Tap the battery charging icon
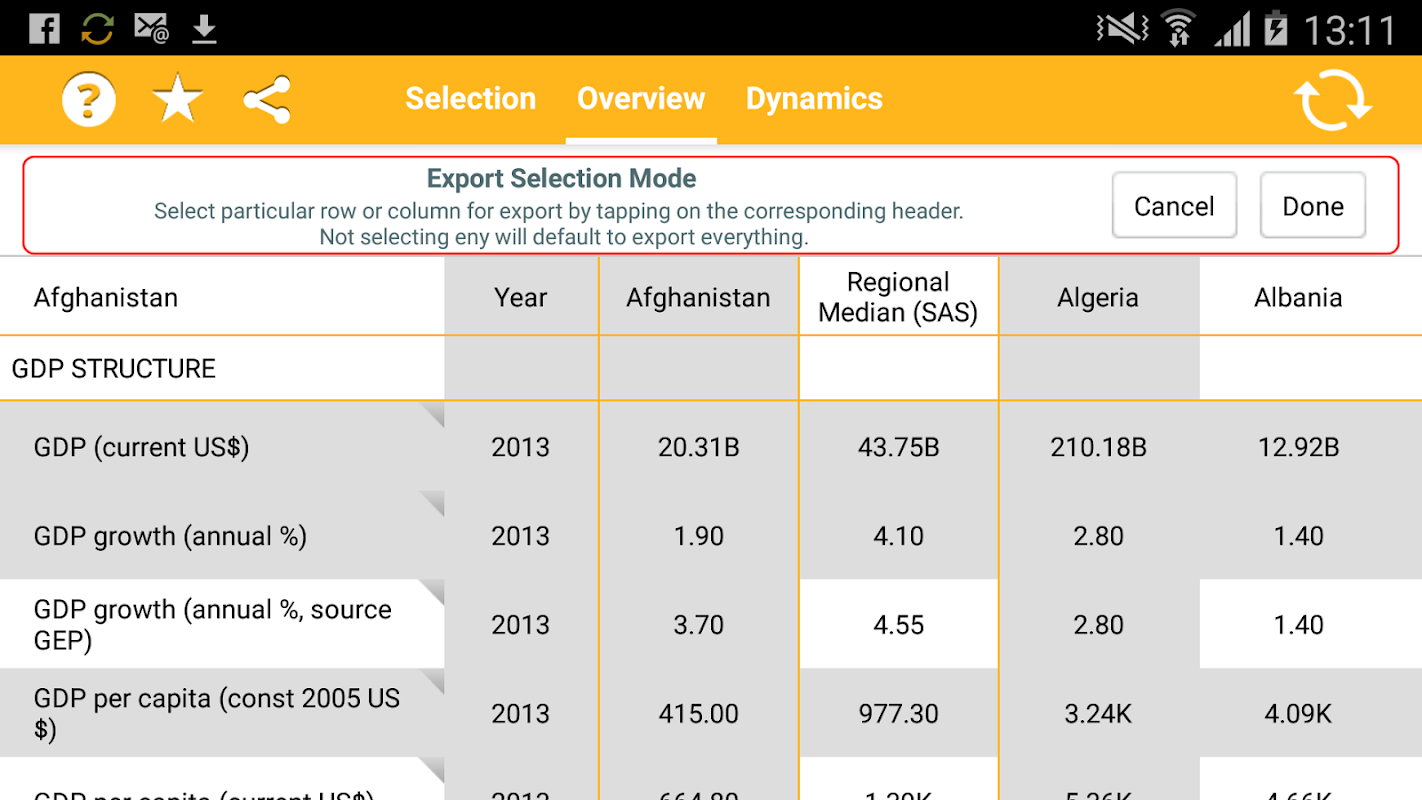 pyautogui.click(x=1276, y=28)
